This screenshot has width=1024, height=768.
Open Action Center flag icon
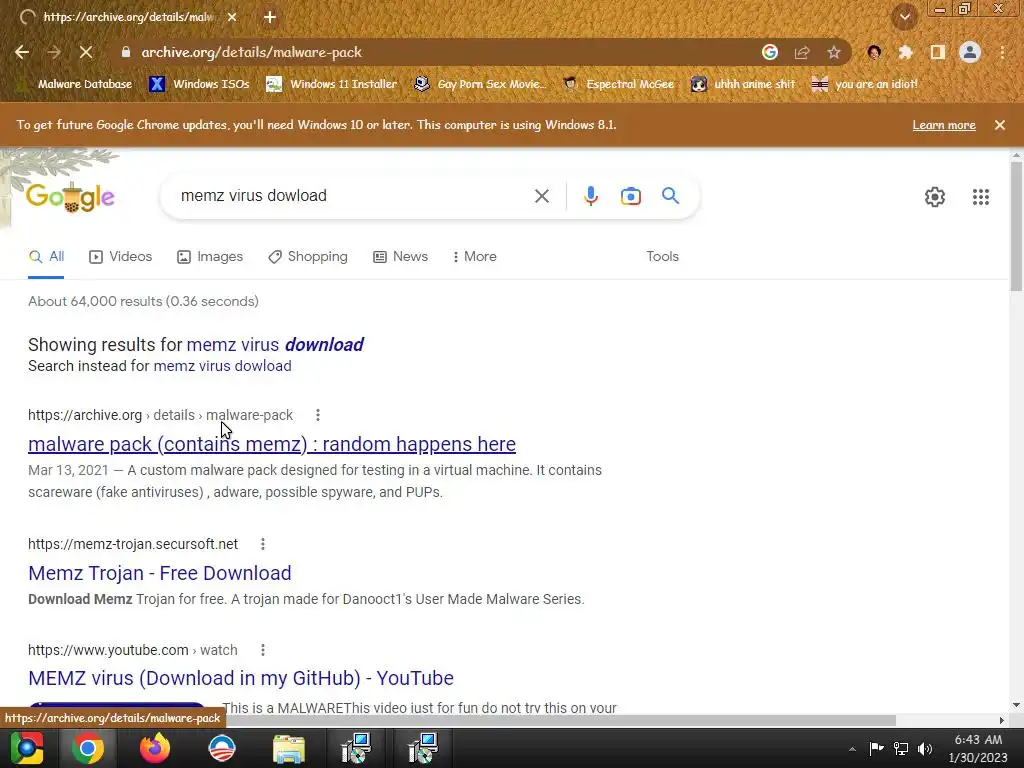tap(876, 748)
